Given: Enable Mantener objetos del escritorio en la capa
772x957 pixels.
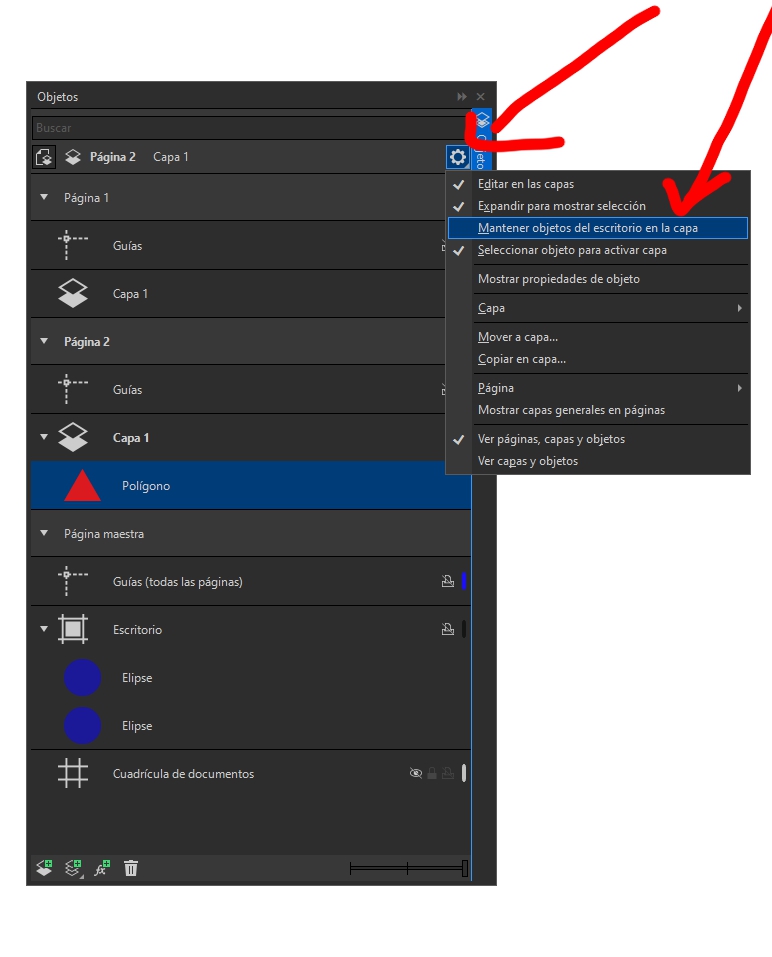Looking at the screenshot, I should tap(588, 228).
